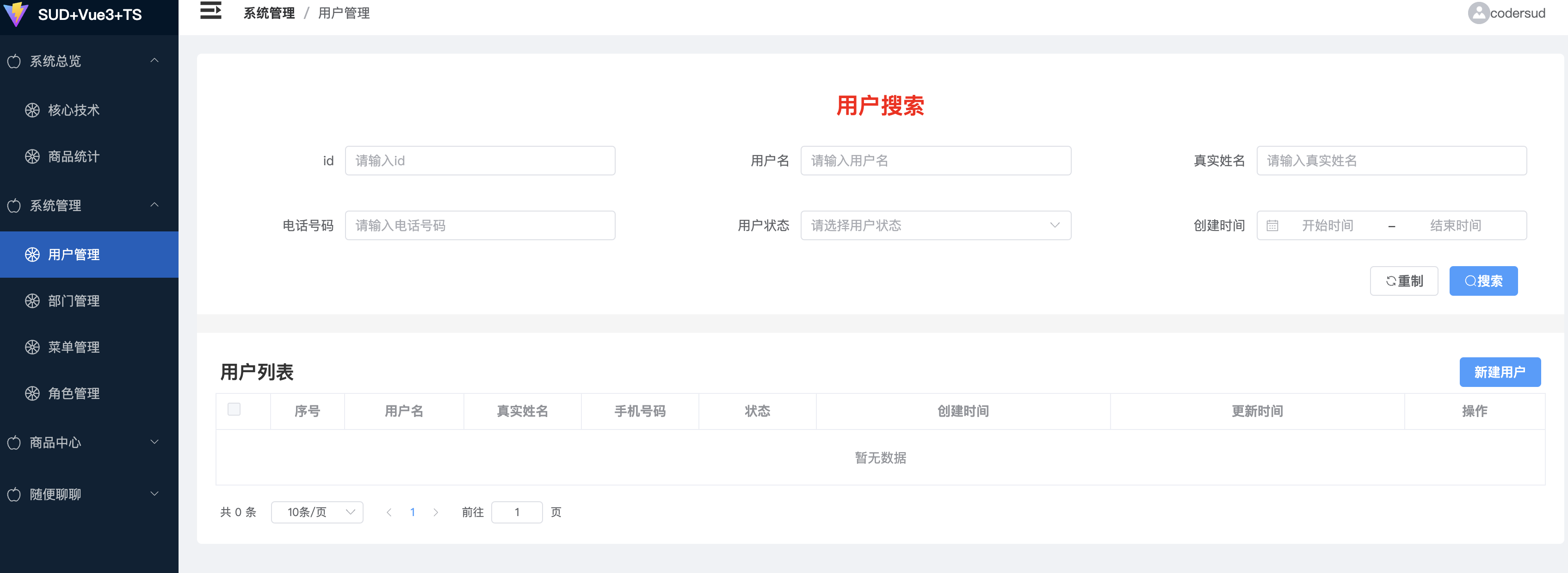Viewport: 1568px width, 573px height.
Task: Click the icon beside 菜单管理
Action: [32, 347]
